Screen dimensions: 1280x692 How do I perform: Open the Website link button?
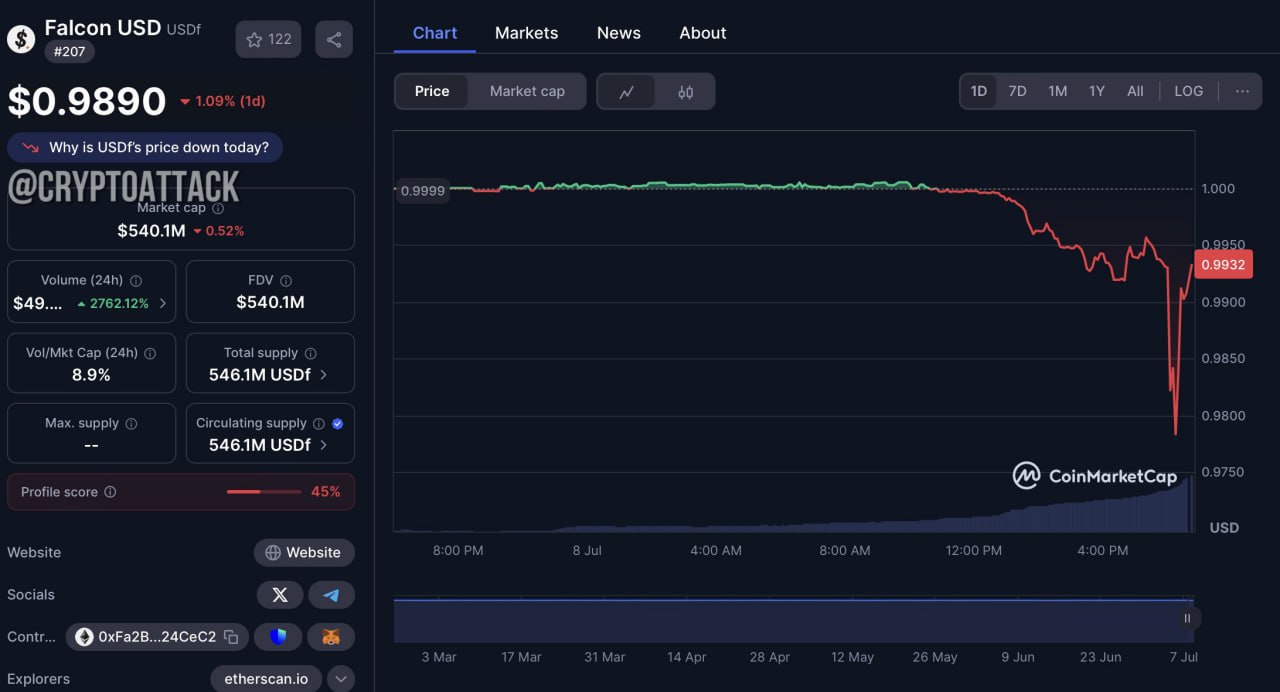coord(304,553)
